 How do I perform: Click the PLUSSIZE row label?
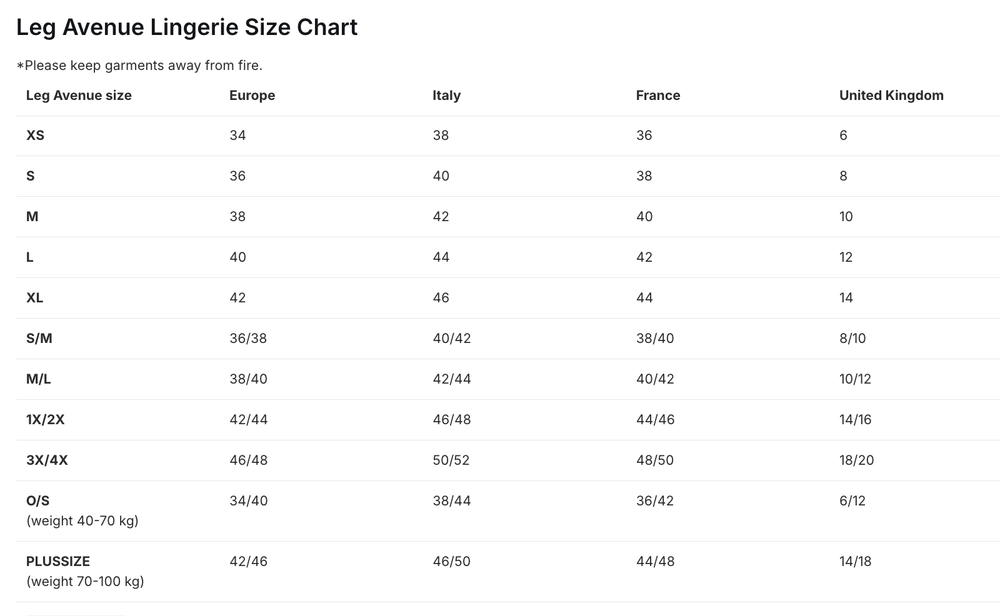click(x=58, y=562)
